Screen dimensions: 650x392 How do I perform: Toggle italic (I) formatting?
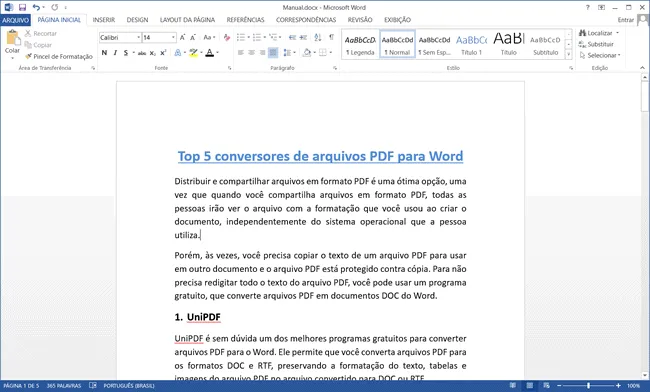(115, 53)
